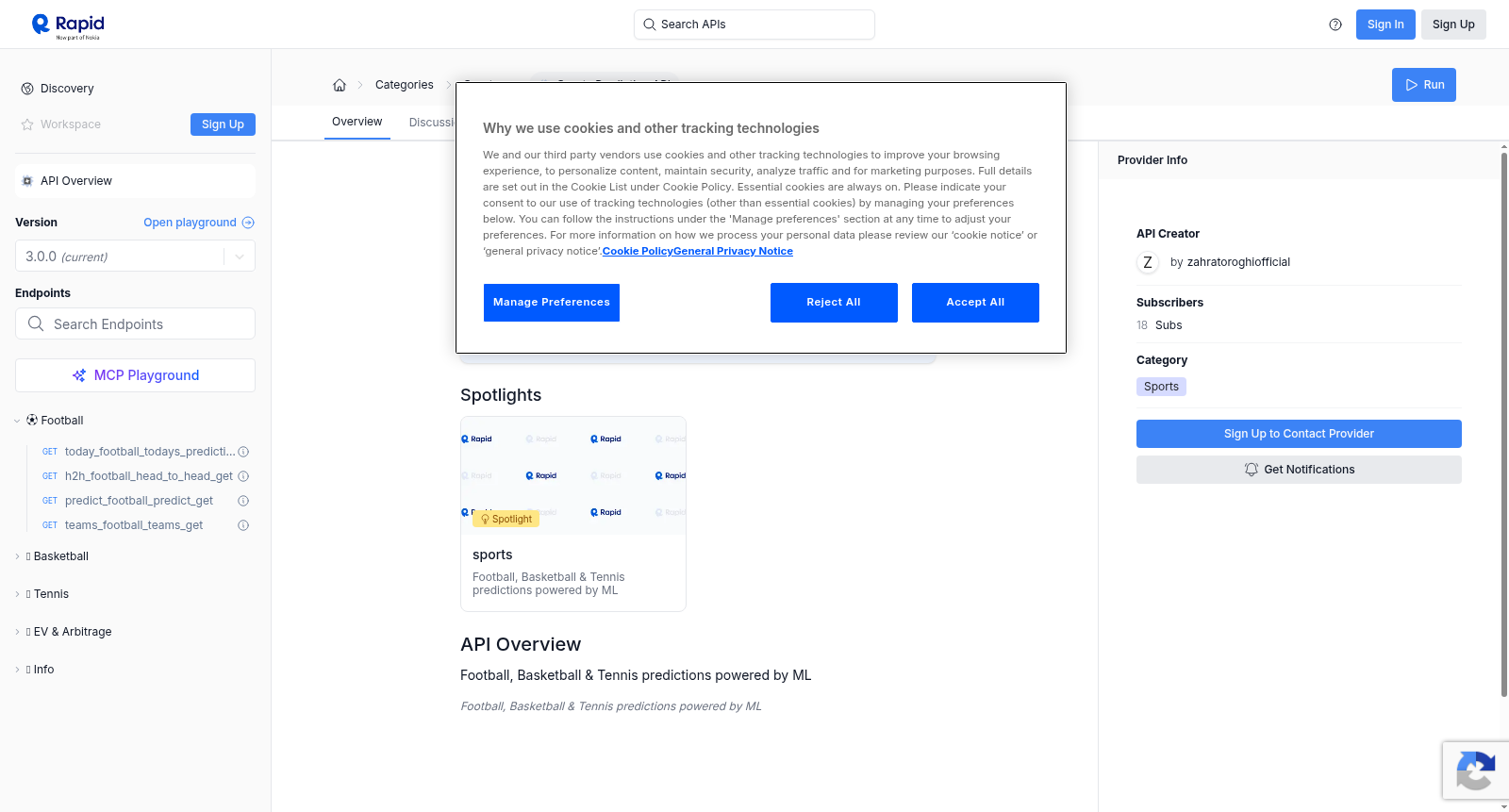Expand the Info endpoint group
1509x812 pixels.
(17, 670)
